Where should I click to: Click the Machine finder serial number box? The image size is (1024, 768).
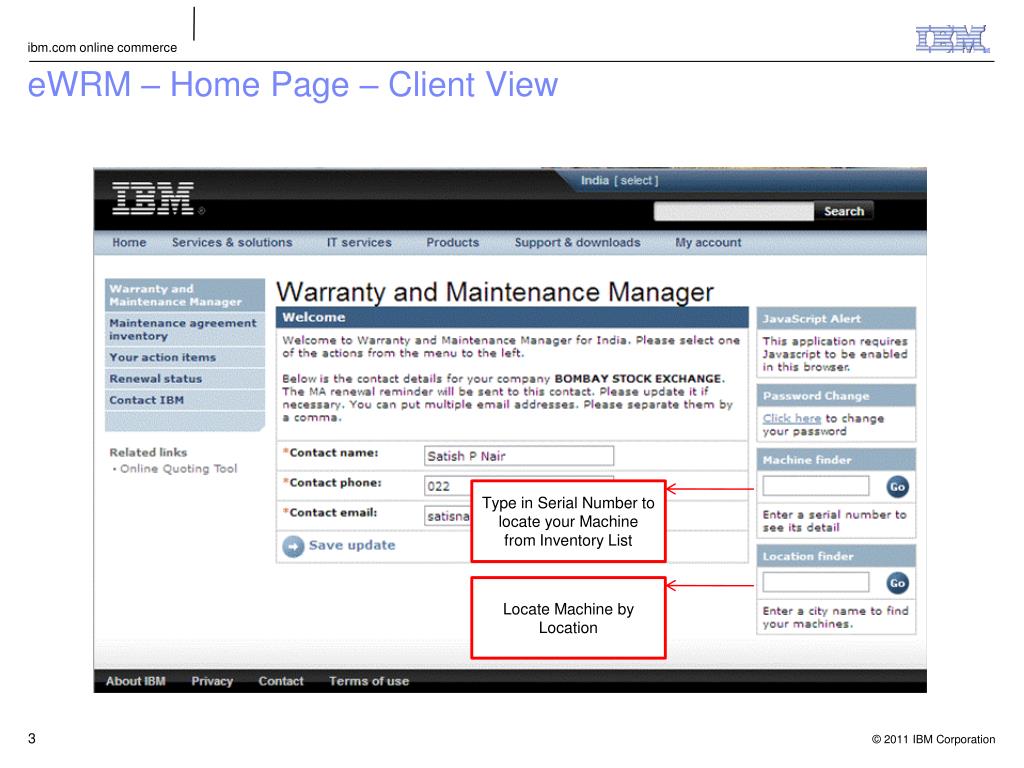(x=816, y=486)
